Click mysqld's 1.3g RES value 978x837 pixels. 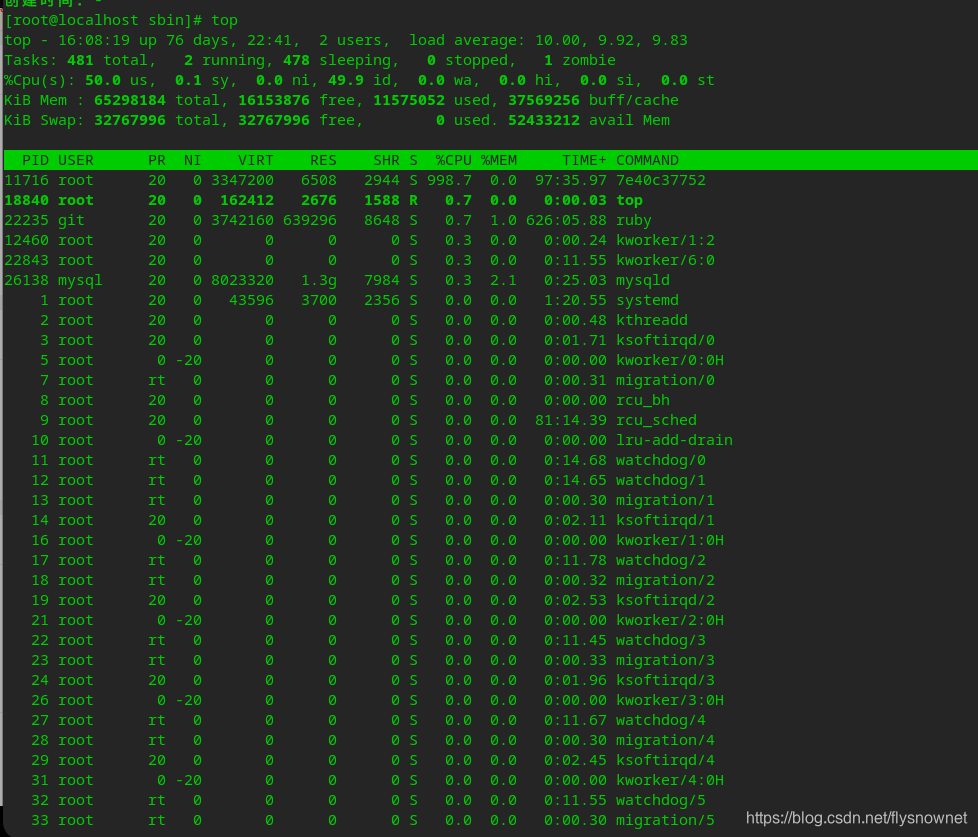(x=319, y=280)
